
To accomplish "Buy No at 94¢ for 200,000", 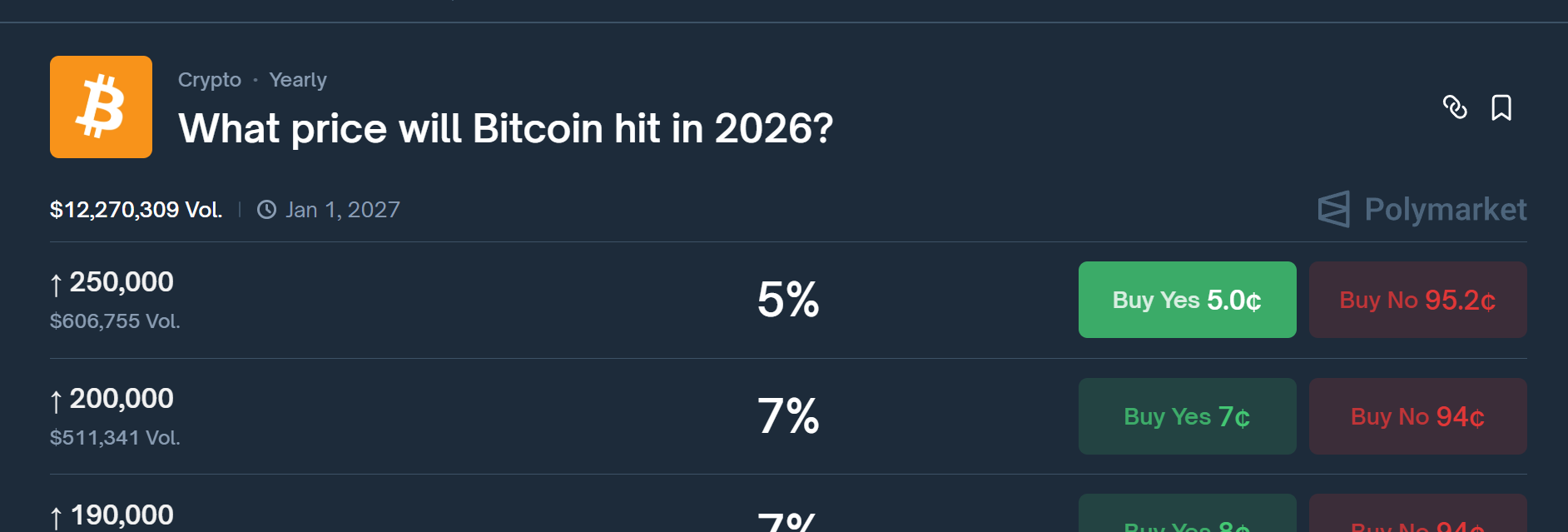I will (1417, 416).
